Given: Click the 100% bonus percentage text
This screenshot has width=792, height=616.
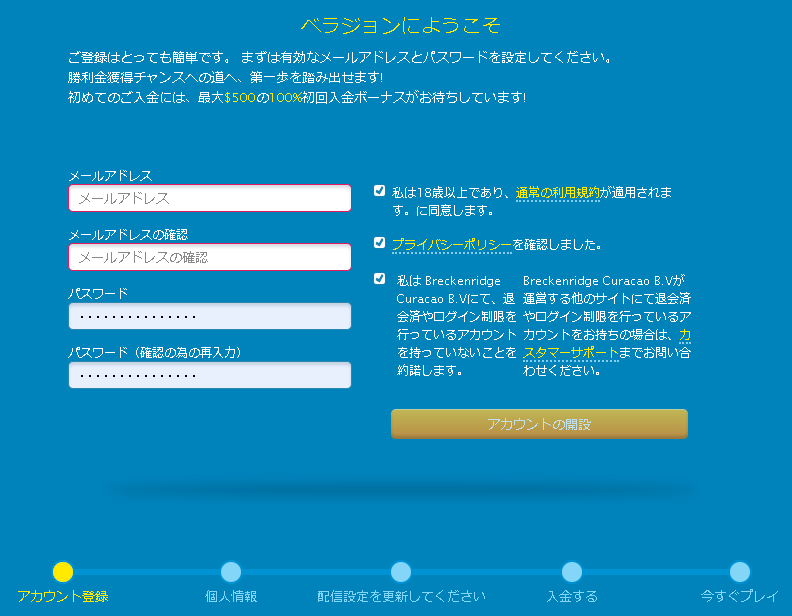Looking at the screenshot, I should coord(286,97).
